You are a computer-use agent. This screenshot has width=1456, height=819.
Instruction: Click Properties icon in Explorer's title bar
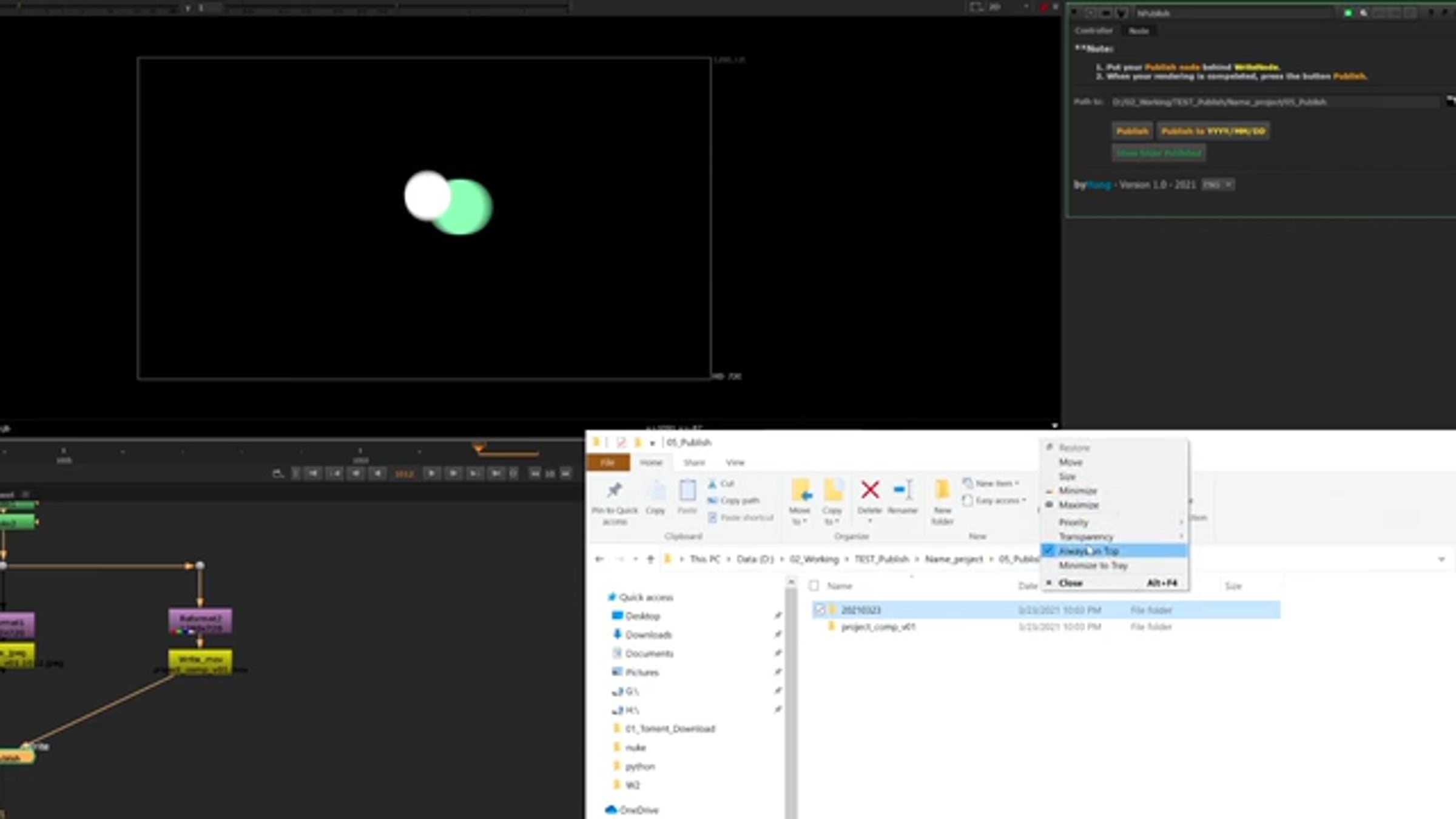tap(621, 442)
